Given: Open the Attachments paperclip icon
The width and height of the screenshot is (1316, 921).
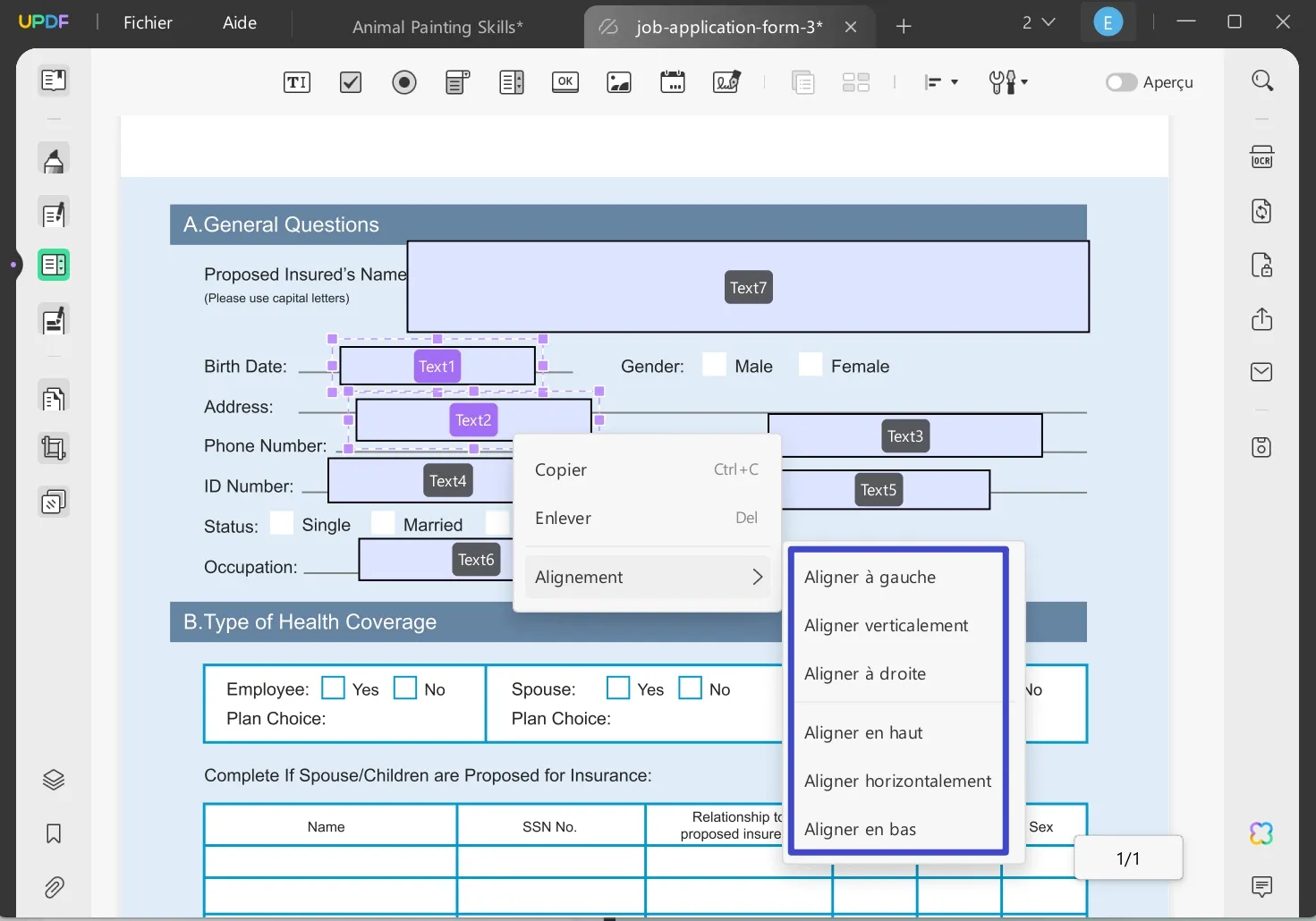Looking at the screenshot, I should pos(54,888).
